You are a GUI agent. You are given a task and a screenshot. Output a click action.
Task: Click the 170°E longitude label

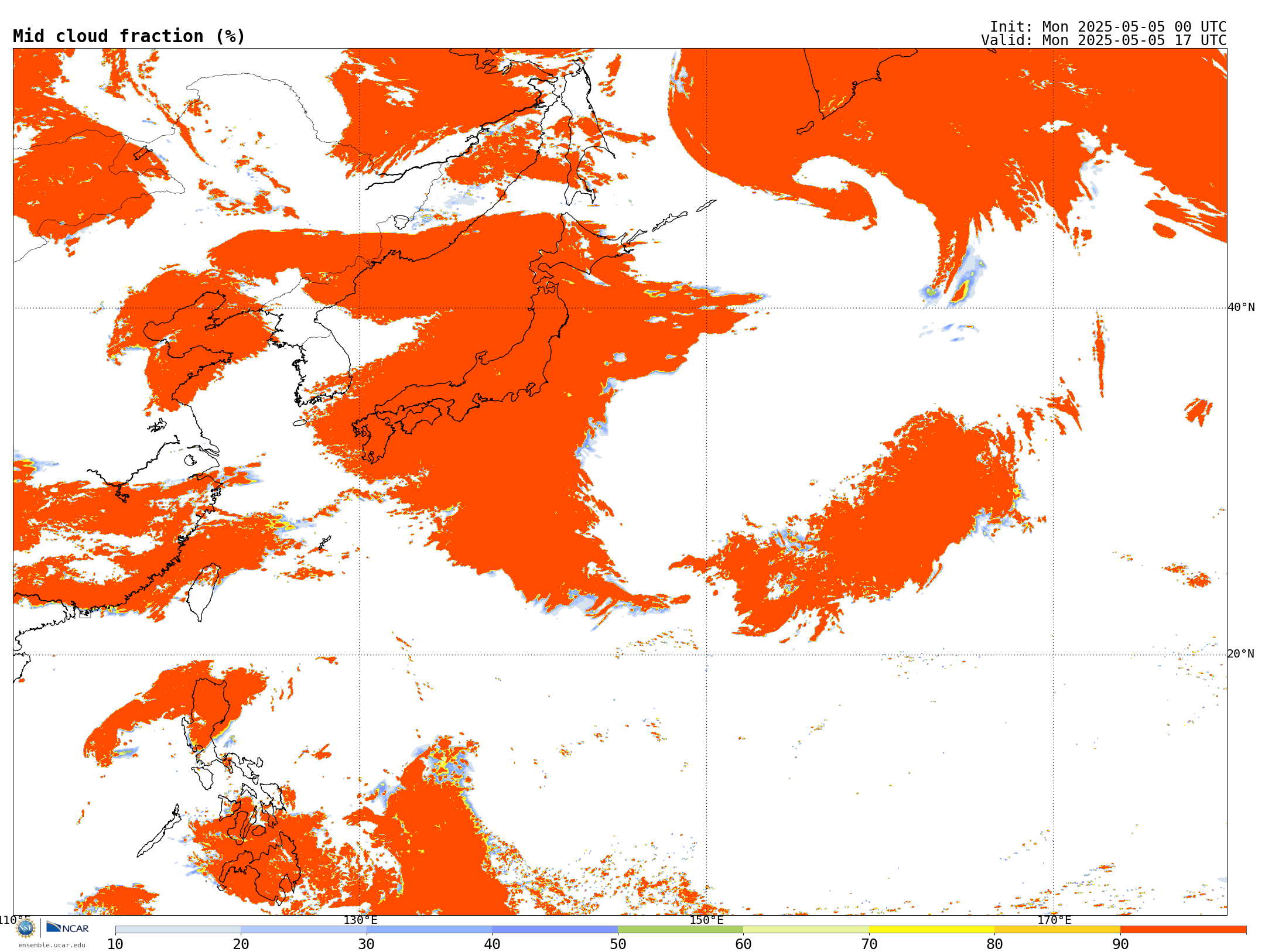click(x=1054, y=920)
